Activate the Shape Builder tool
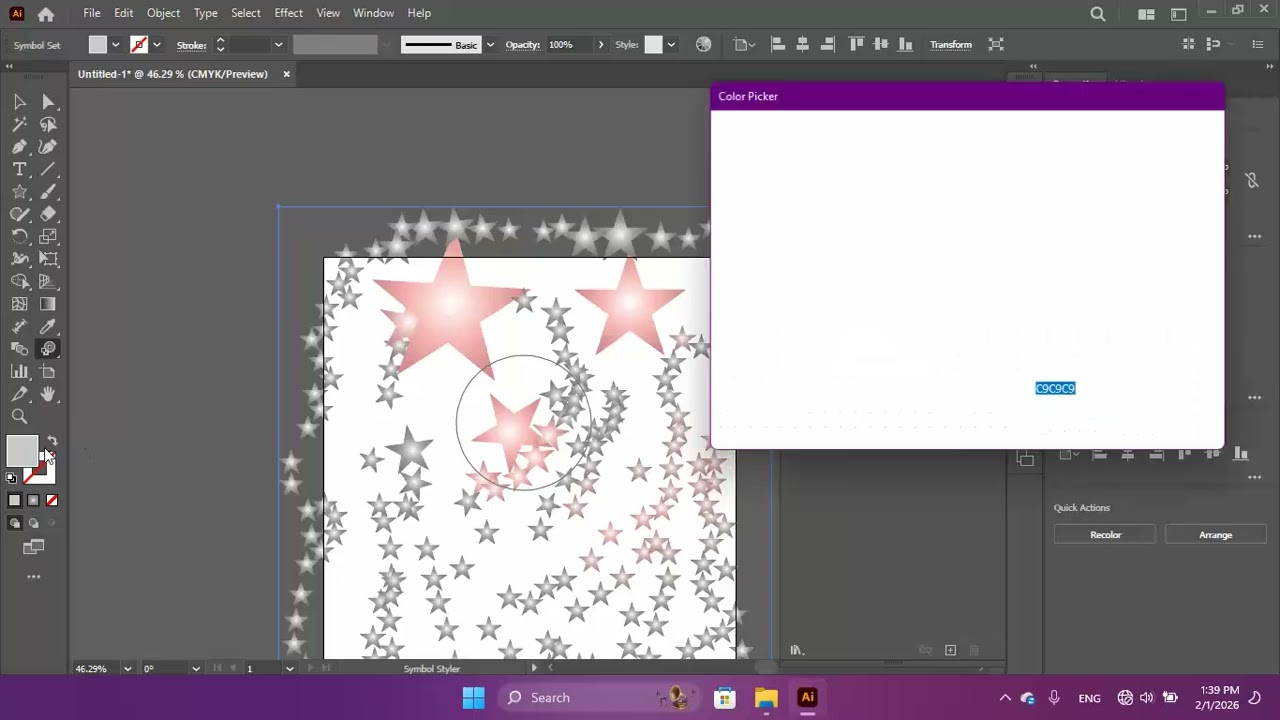The height and width of the screenshot is (720, 1280). tap(19, 282)
